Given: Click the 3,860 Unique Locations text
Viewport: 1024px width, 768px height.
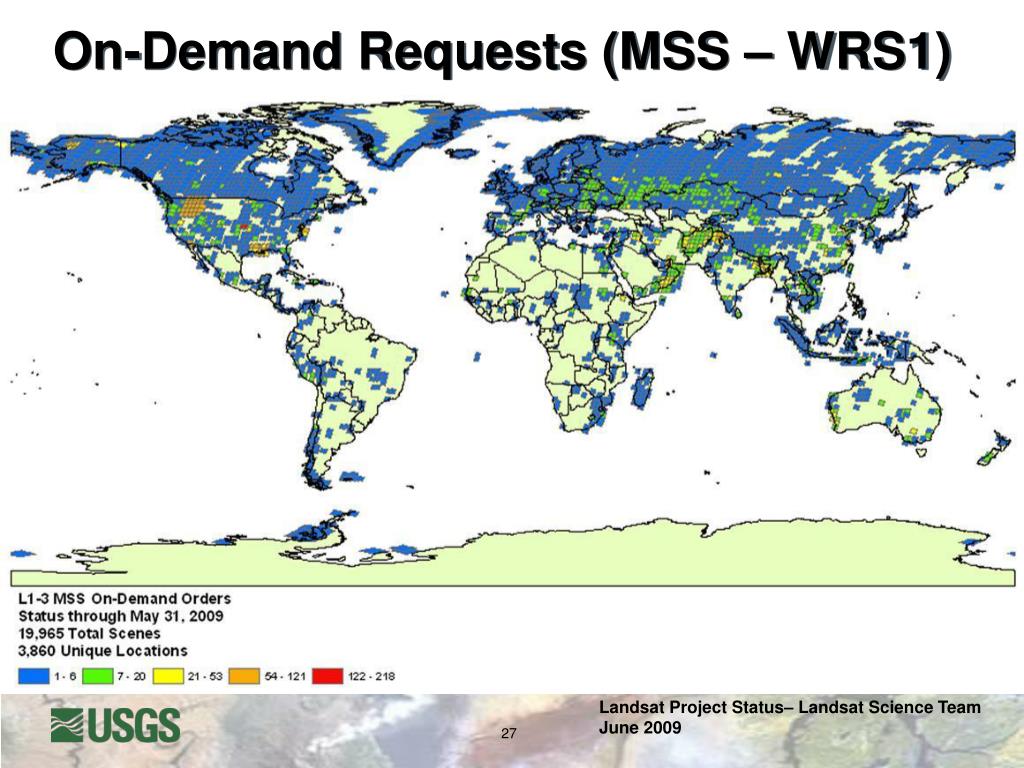Looking at the screenshot, I should [x=103, y=651].
